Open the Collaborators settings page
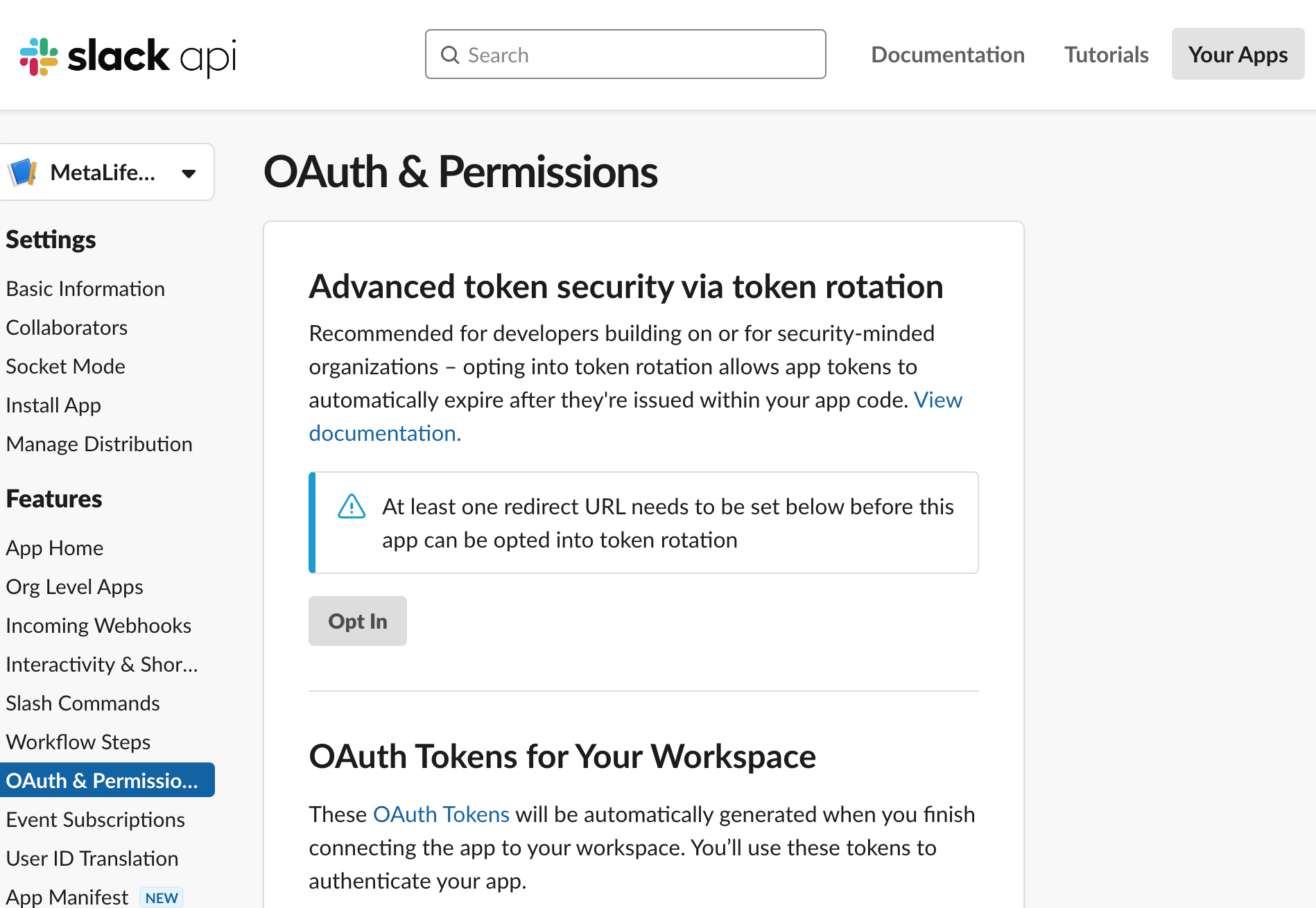Viewport: 1316px width, 908px height. [x=67, y=328]
